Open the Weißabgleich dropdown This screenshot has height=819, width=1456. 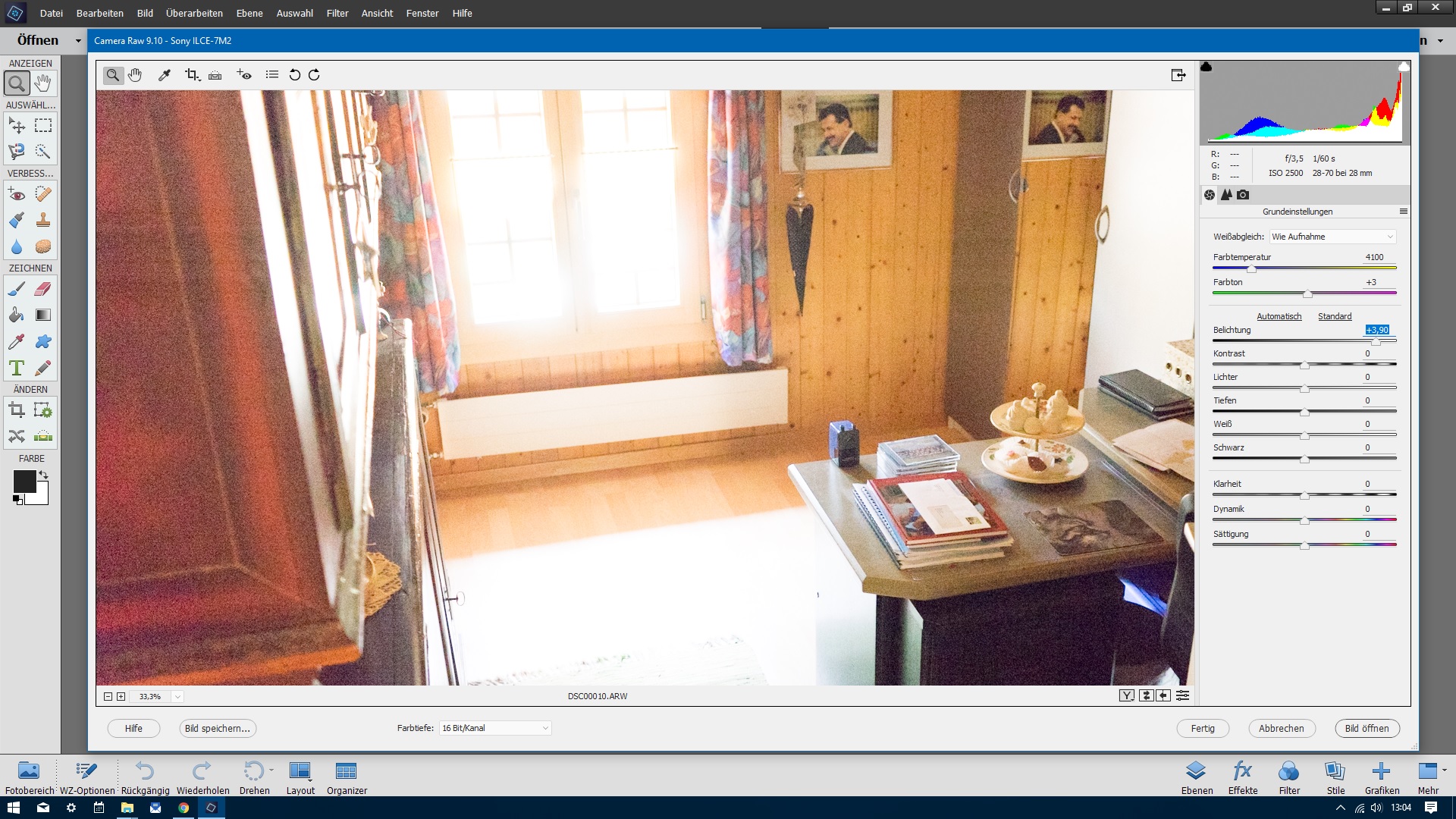click(x=1332, y=237)
